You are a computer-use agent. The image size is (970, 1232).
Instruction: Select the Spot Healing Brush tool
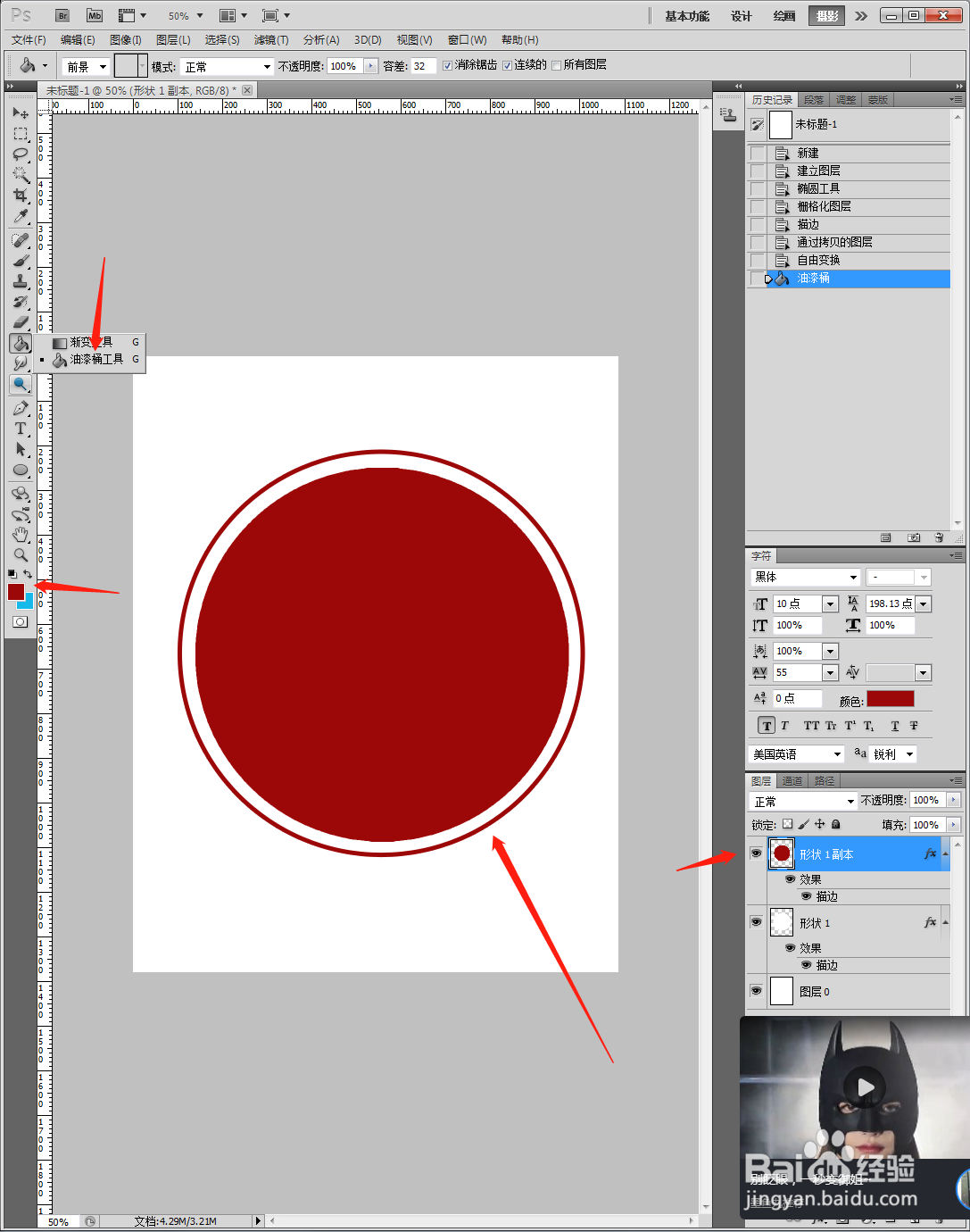(20, 240)
